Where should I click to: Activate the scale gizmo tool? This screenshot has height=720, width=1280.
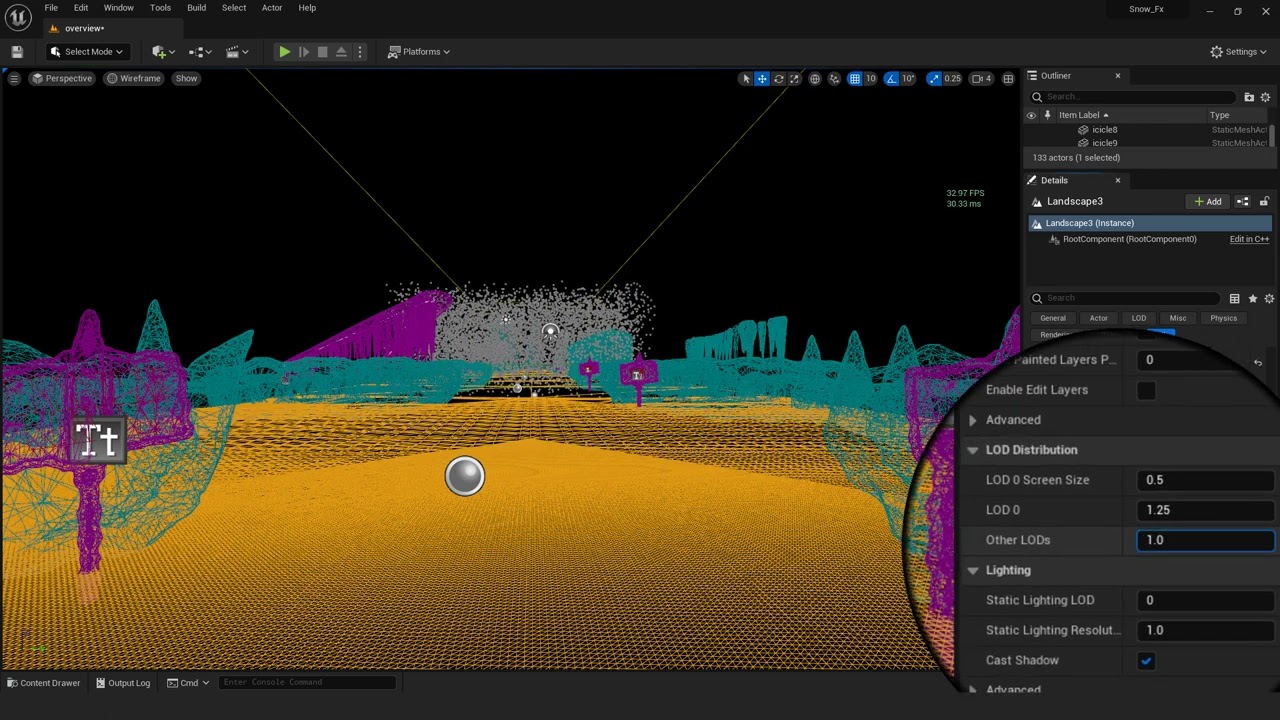(795, 79)
